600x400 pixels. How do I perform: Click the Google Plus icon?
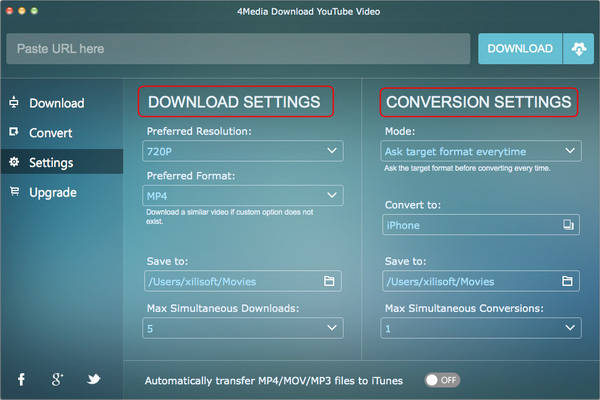point(58,379)
